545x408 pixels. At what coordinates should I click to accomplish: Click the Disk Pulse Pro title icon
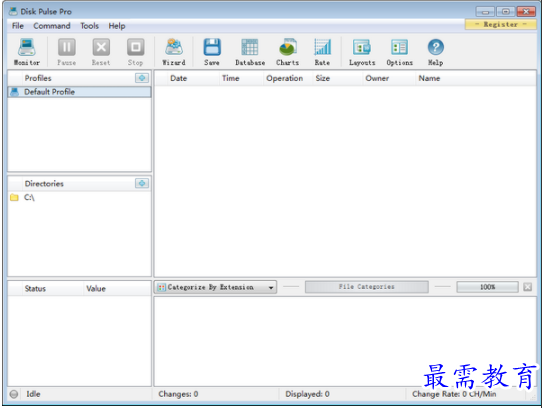[13, 11]
